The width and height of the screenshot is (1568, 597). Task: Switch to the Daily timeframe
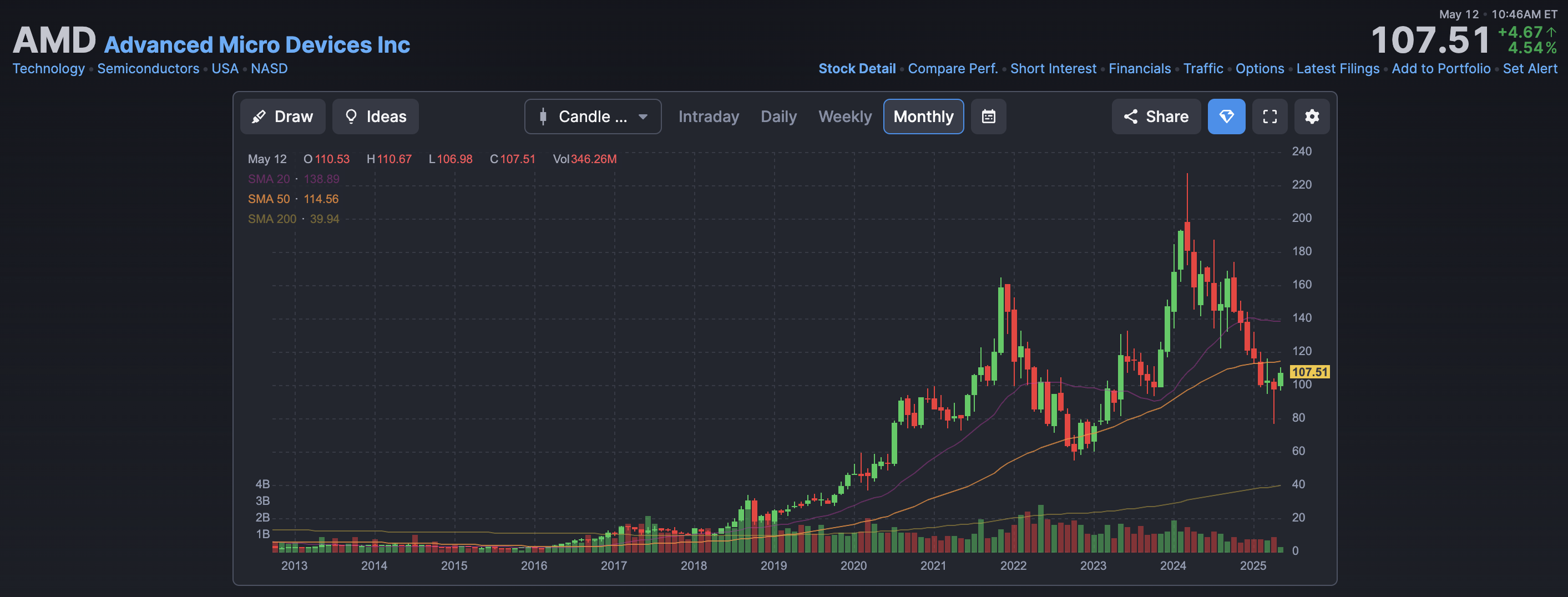[778, 116]
